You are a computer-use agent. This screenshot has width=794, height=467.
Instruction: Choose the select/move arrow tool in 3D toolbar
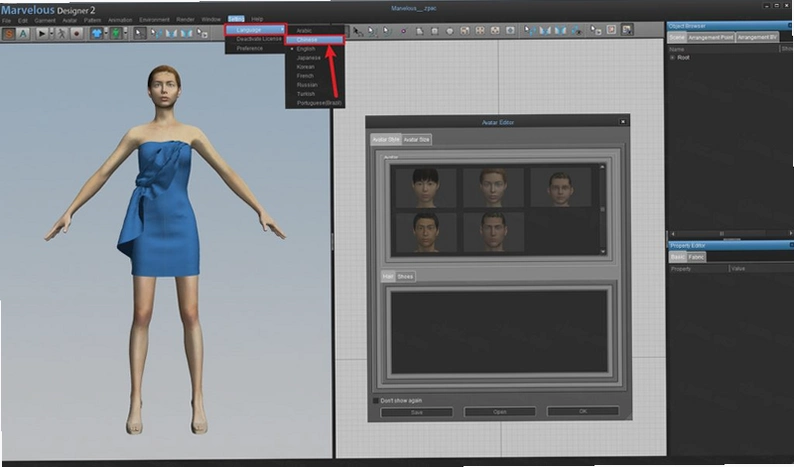[140, 33]
